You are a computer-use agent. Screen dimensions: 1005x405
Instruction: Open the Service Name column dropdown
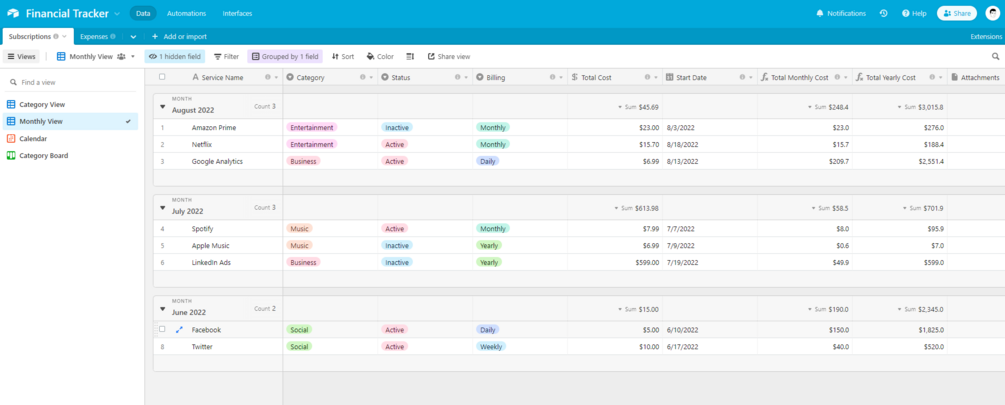tap(276, 78)
